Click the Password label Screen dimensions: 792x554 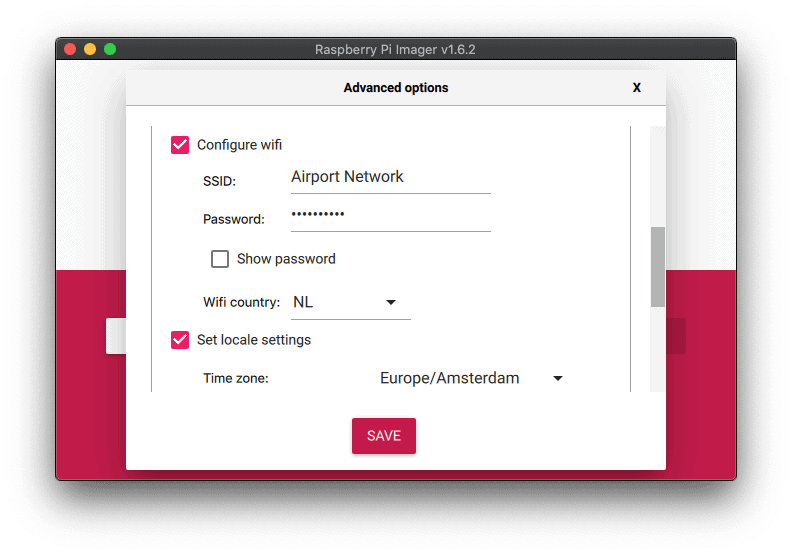point(234,219)
